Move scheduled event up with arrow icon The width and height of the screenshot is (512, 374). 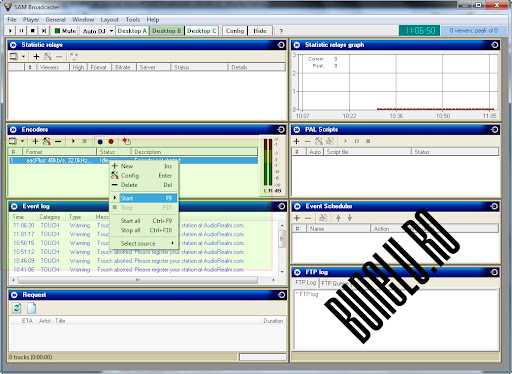[x=338, y=218]
